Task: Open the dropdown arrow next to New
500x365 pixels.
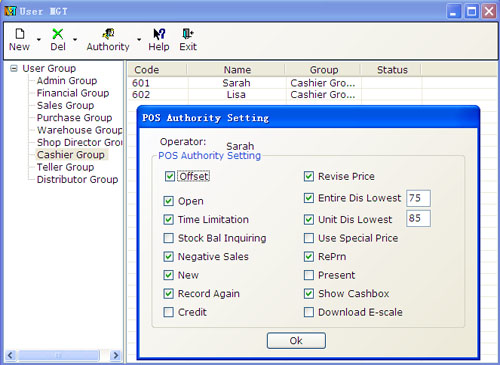Action: point(39,40)
